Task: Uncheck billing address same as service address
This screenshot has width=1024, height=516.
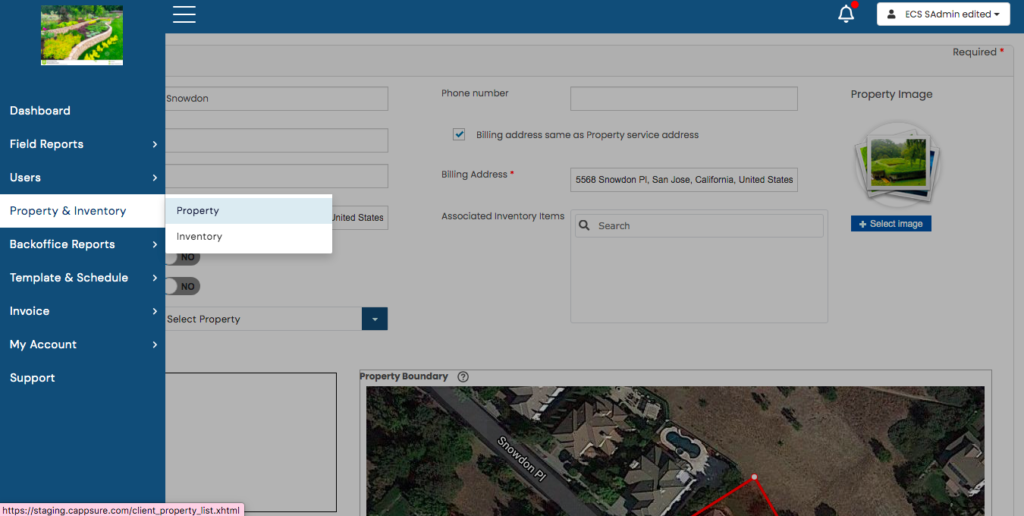Action: point(459,134)
